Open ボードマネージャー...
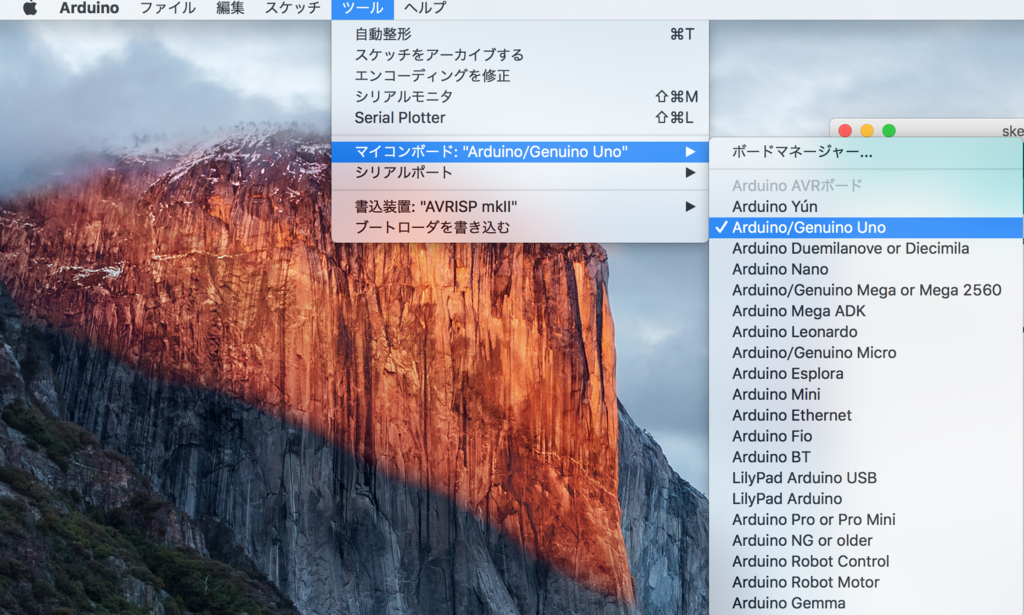Viewport: 1024px width, 615px height. pyautogui.click(x=866, y=152)
